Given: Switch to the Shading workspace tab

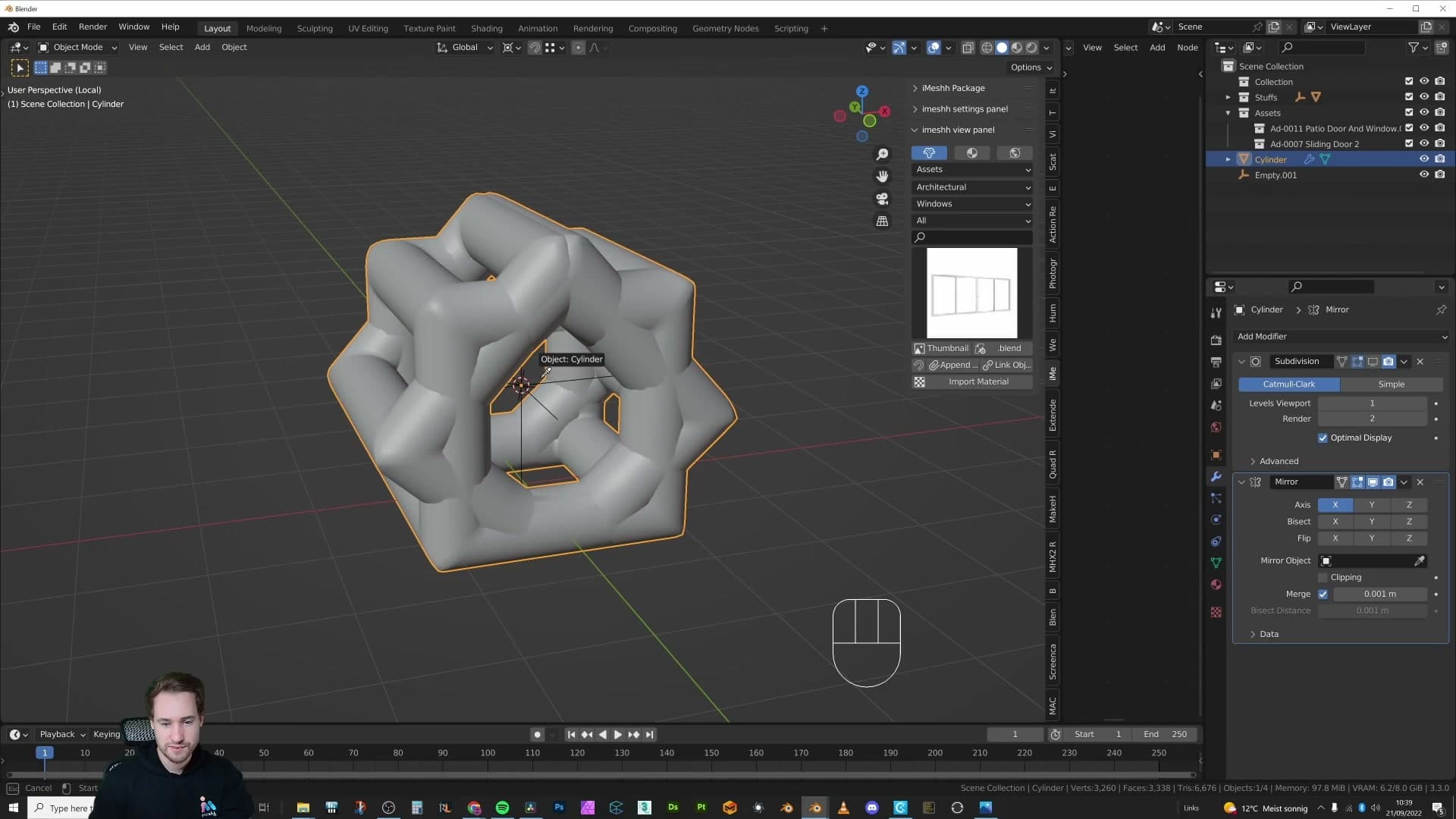Looking at the screenshot, I should (486, 28).
